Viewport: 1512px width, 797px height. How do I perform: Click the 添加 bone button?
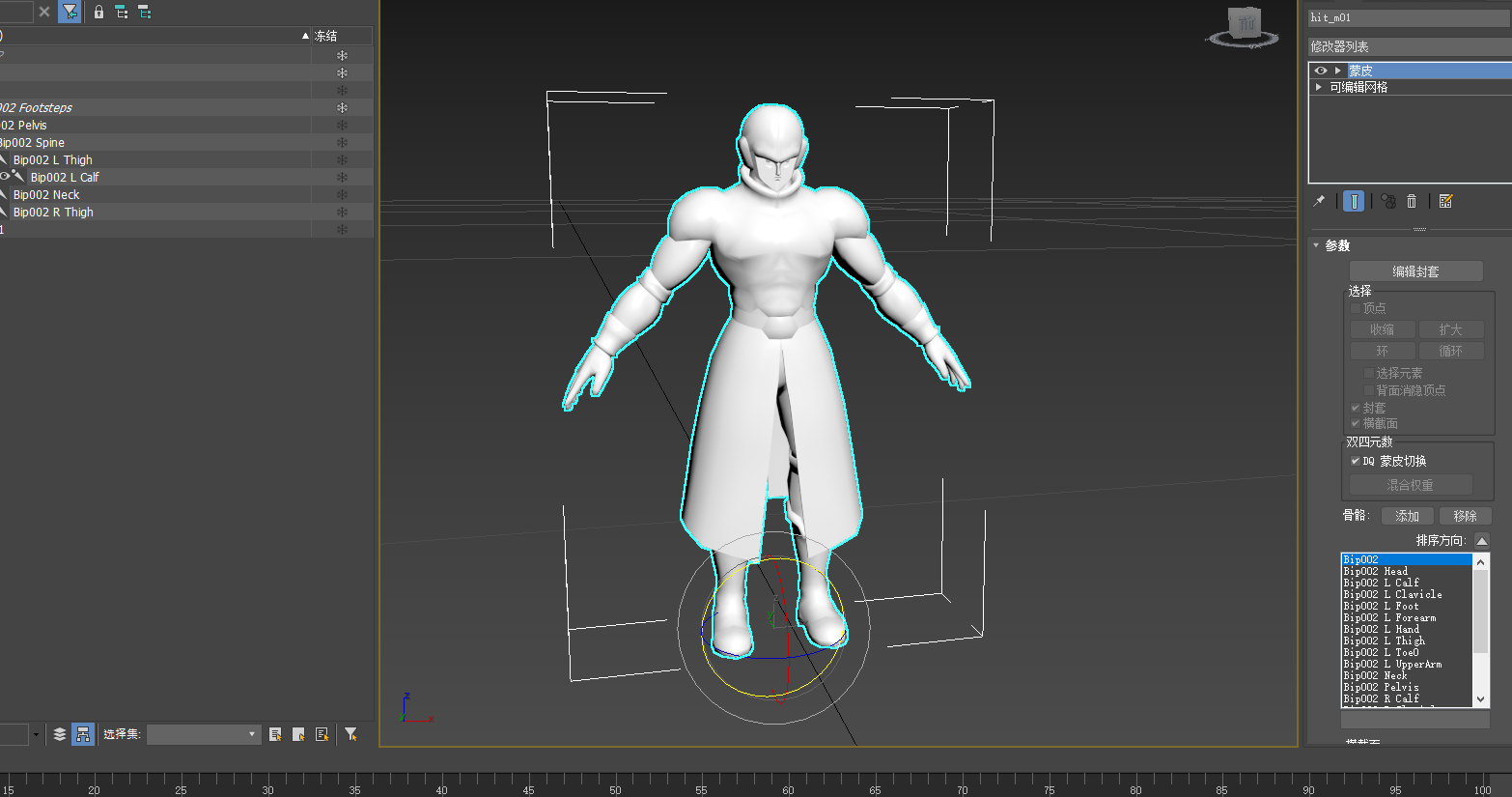pyautogui.click(x=1407, y=516)
